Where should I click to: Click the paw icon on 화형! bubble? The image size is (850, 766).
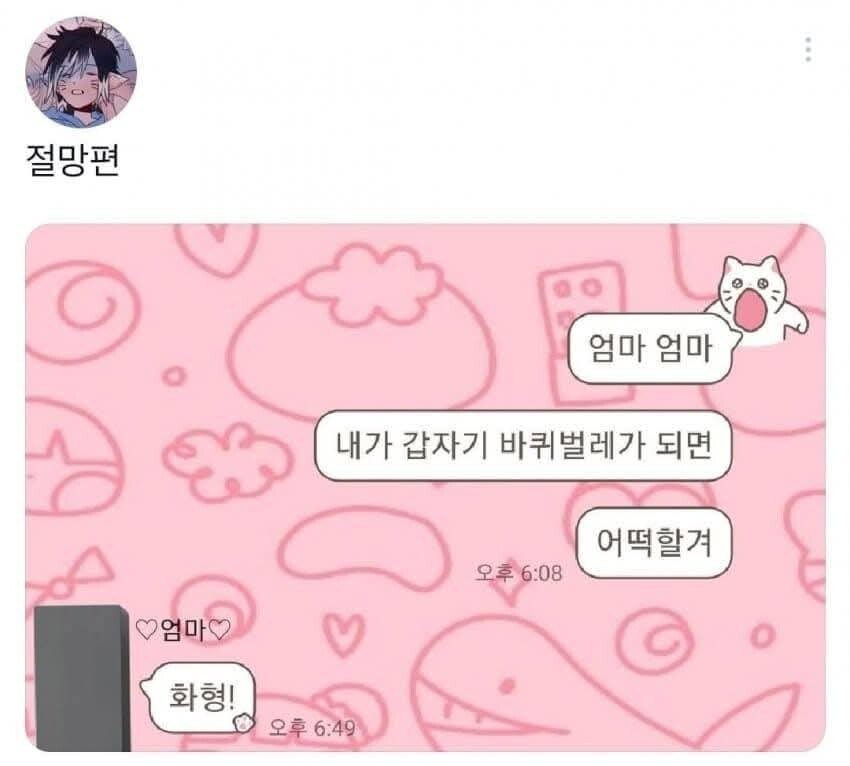(x=244, y=722)
